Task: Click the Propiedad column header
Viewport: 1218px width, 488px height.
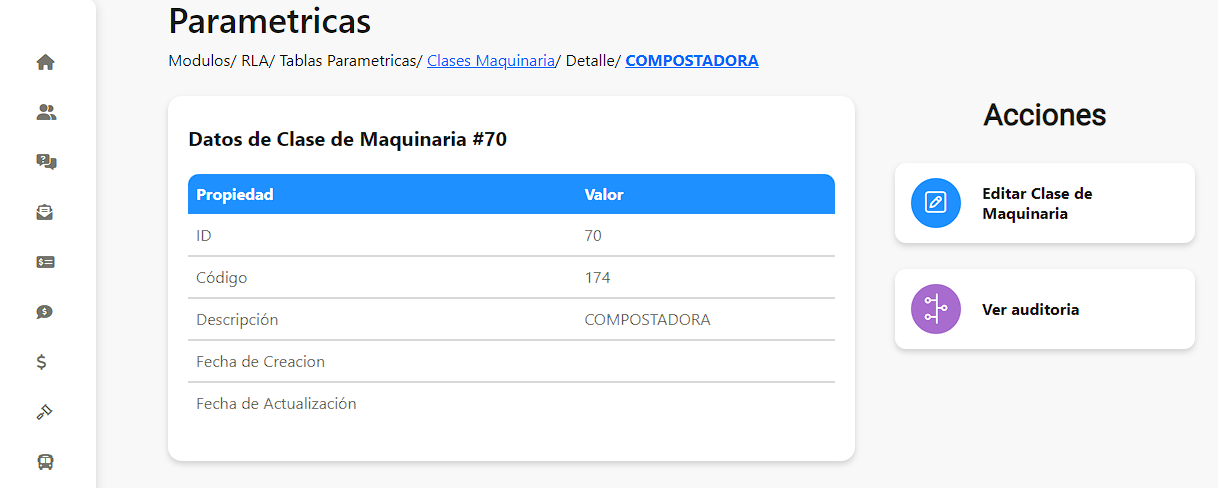Action: click(x=235, y=194)
